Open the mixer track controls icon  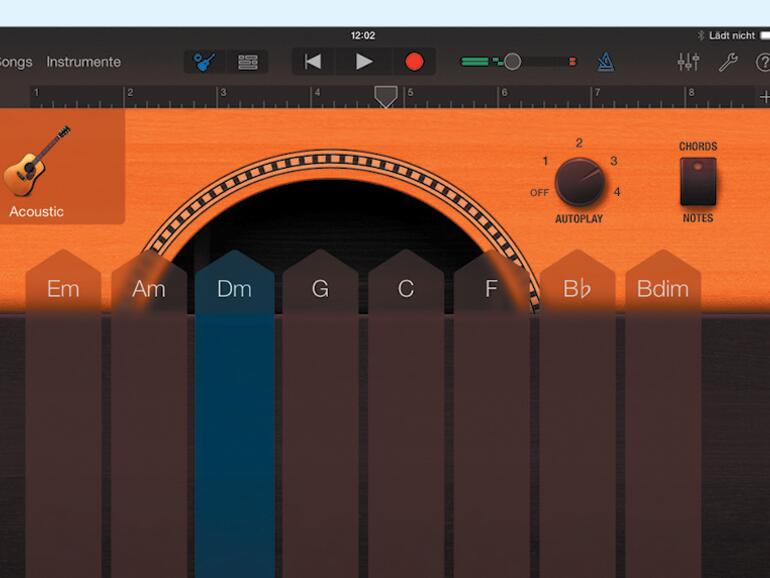tap(688, 62)
